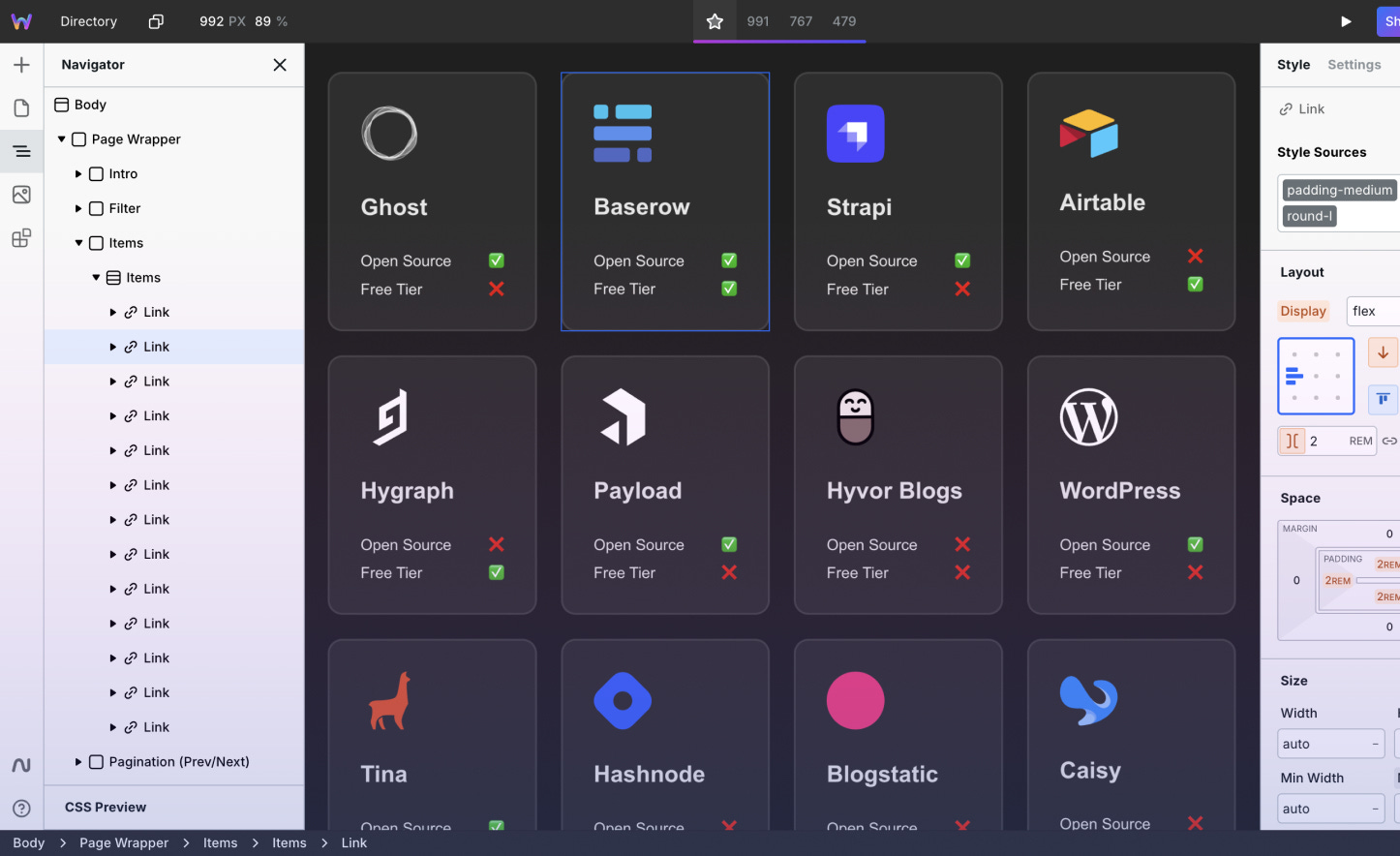This screenshot has width=1400, height=856.
Task: Switch to 479 breakpoint
Action: [844, 21]
